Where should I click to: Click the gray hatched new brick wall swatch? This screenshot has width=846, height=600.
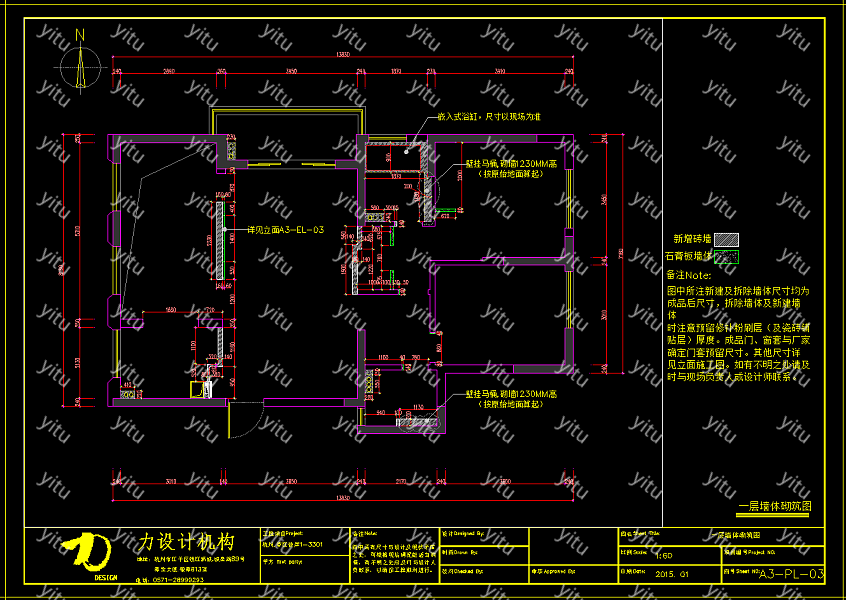point(729,240)
